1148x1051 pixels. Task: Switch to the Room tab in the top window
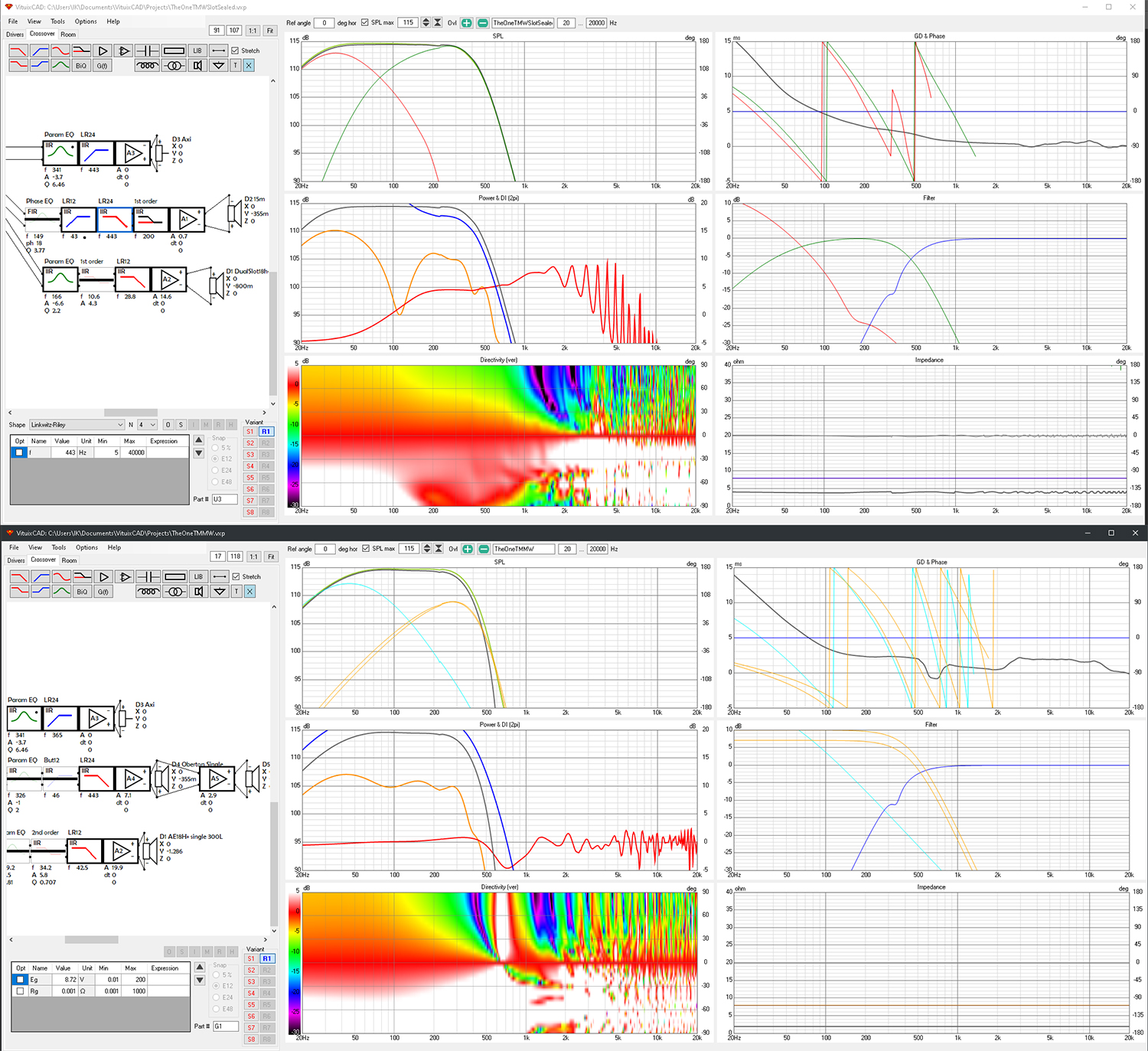68,34
